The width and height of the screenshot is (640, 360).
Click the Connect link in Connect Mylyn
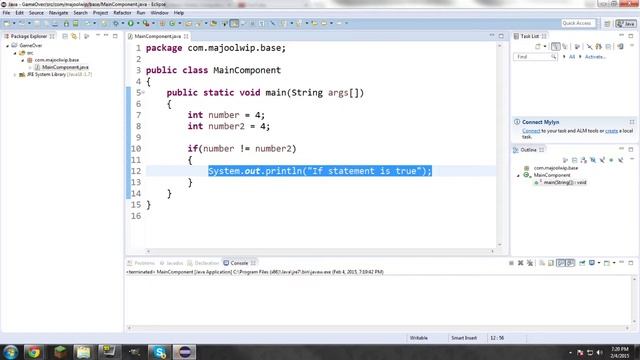pos(531,131)
